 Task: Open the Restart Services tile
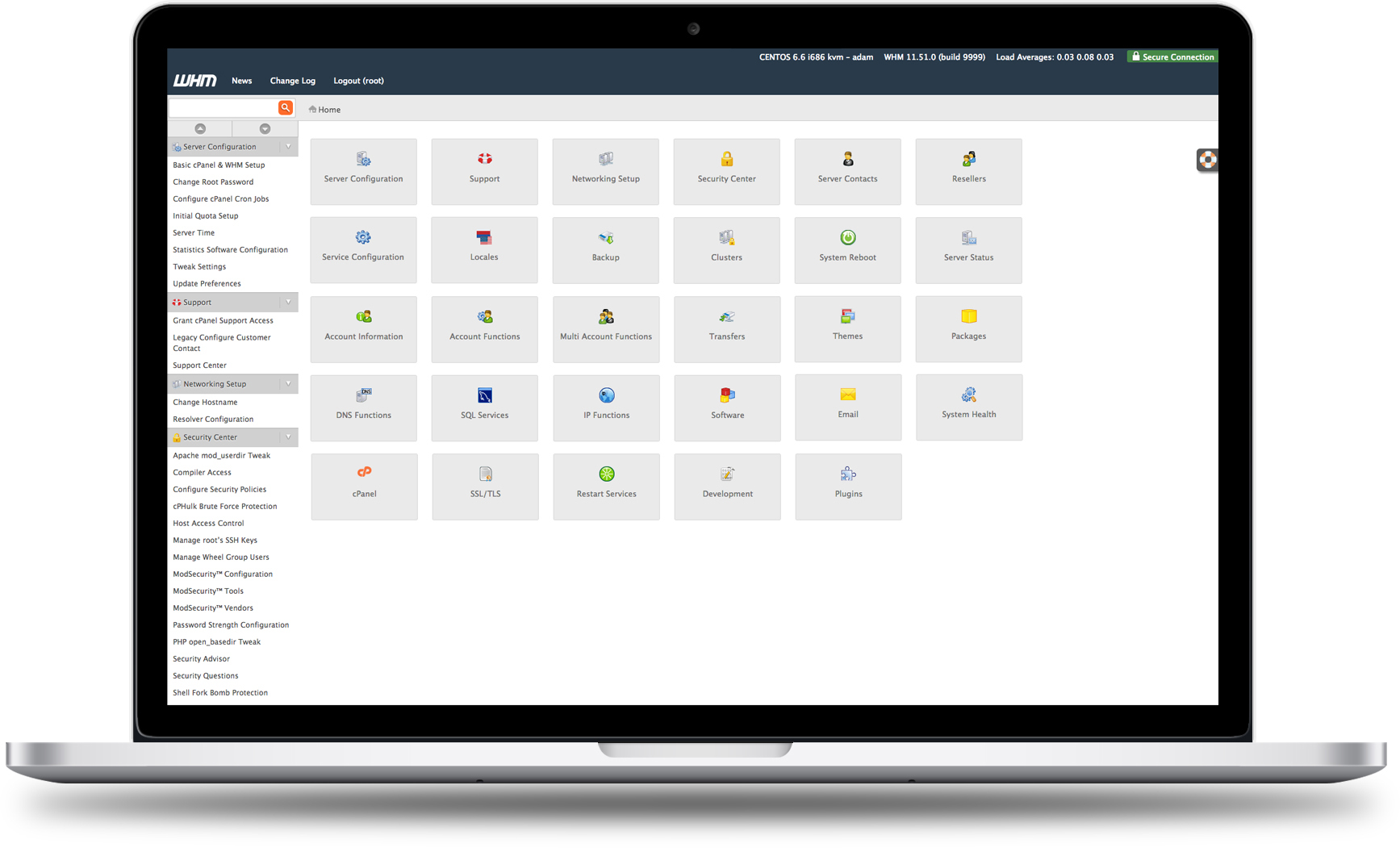click(606, 487)
